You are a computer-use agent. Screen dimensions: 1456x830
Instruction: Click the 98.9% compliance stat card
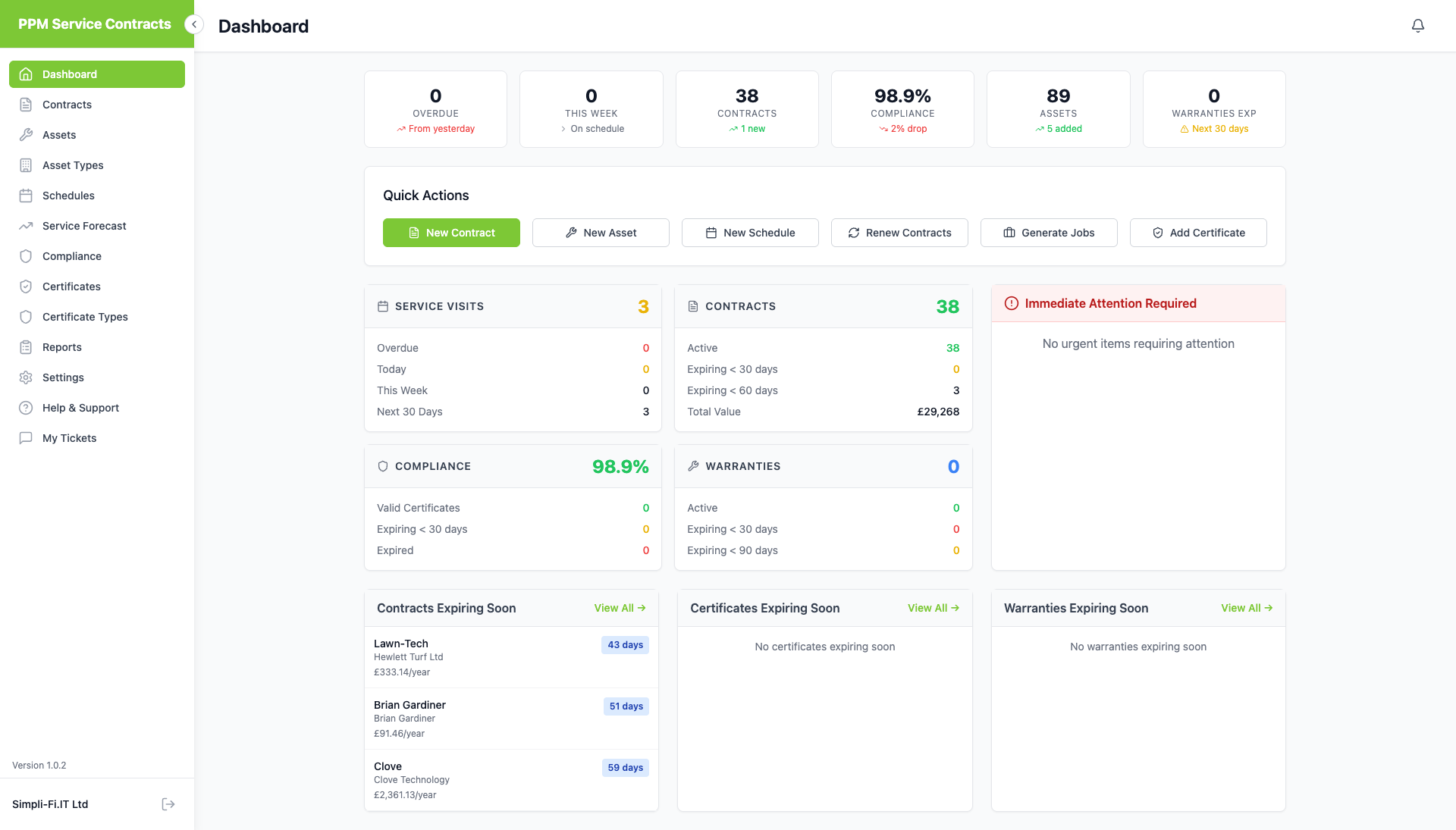(902, 108)
